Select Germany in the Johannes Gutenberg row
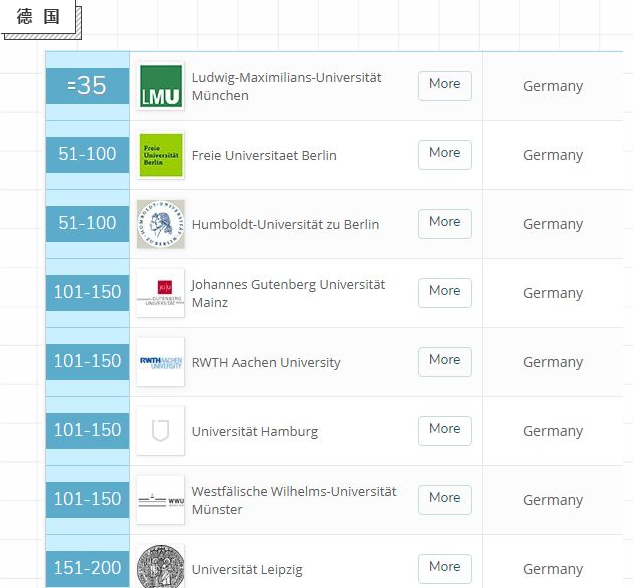The height and width of the screenshot is (588, 633). tap(553, 293)
